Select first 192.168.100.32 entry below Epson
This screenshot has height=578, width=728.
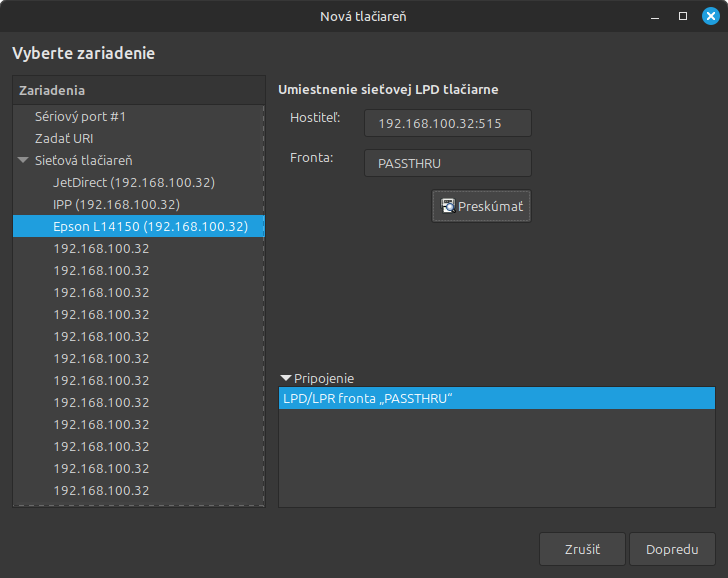[x=101, y=248]
